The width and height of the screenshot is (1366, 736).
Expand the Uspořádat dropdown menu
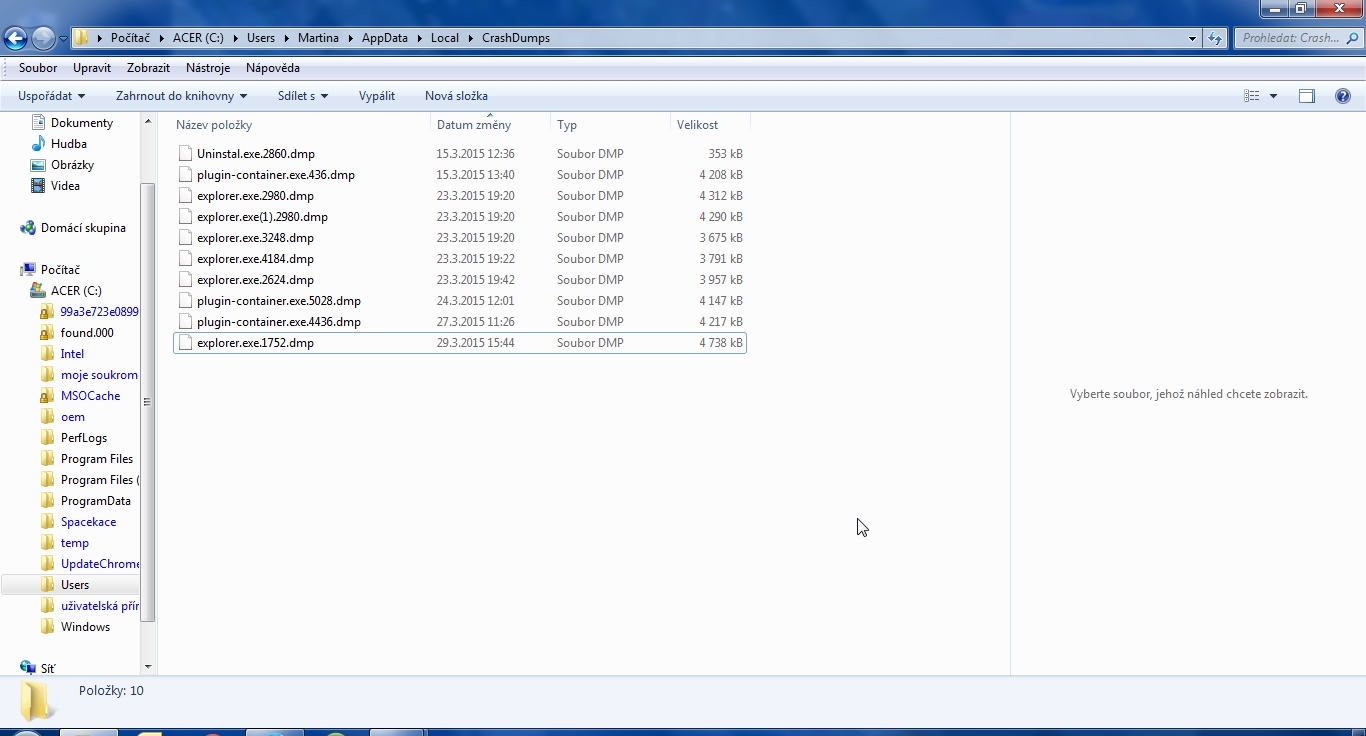click(51, 96)
